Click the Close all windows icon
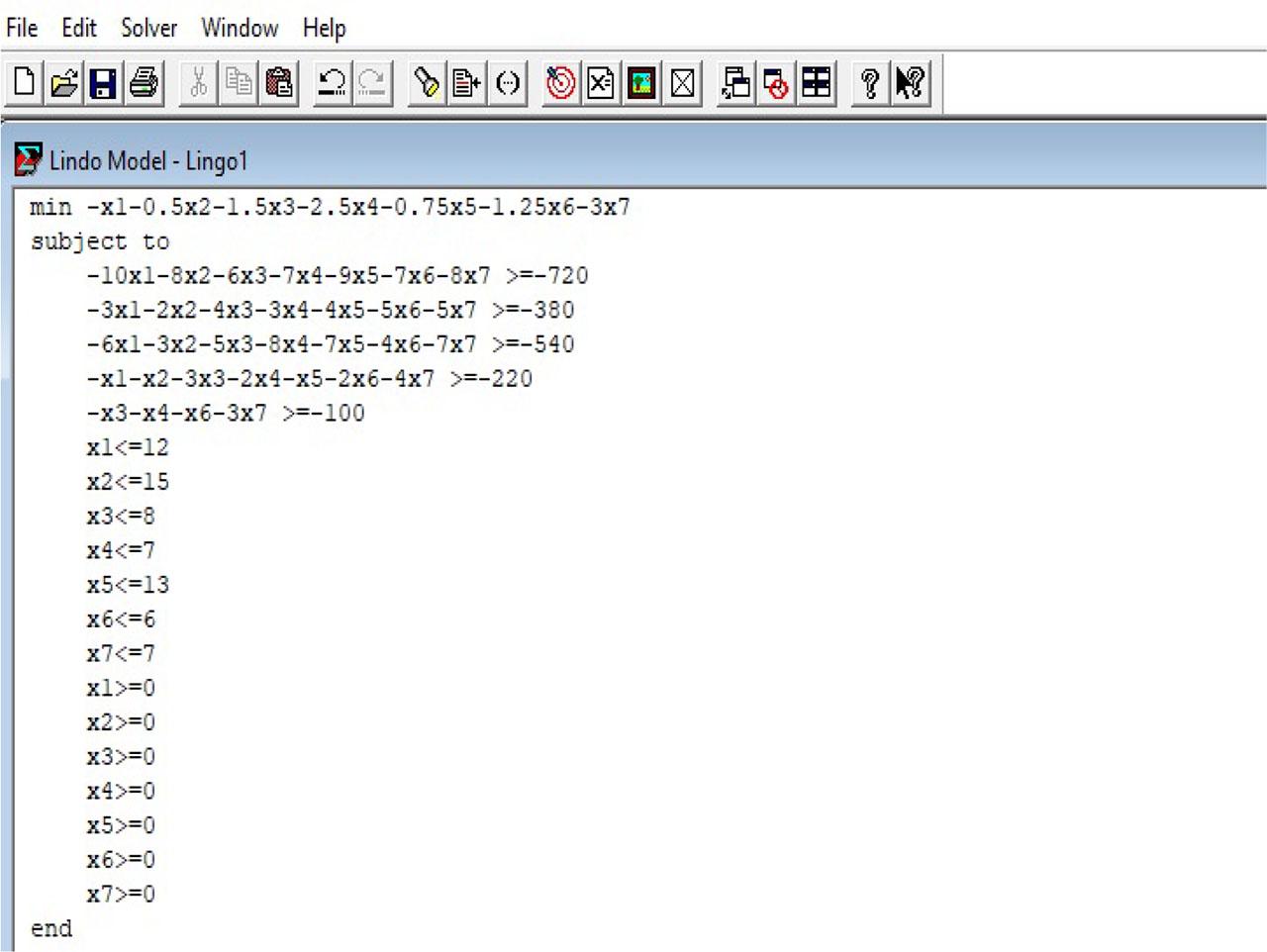1267x952 pixels. (776, 83)
